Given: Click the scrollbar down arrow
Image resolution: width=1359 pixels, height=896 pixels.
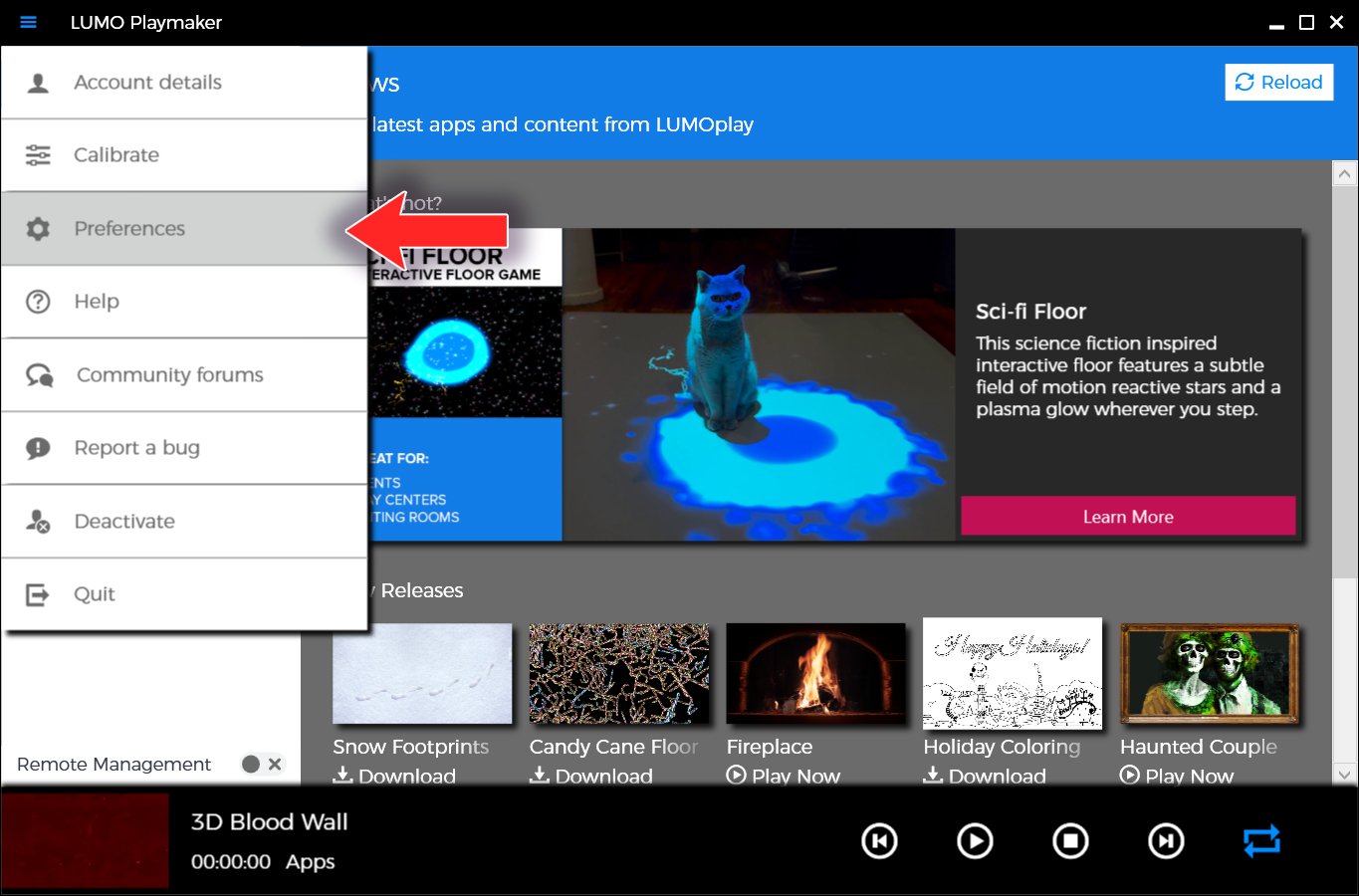Looking at the screenshot, I should point(1345,774).
